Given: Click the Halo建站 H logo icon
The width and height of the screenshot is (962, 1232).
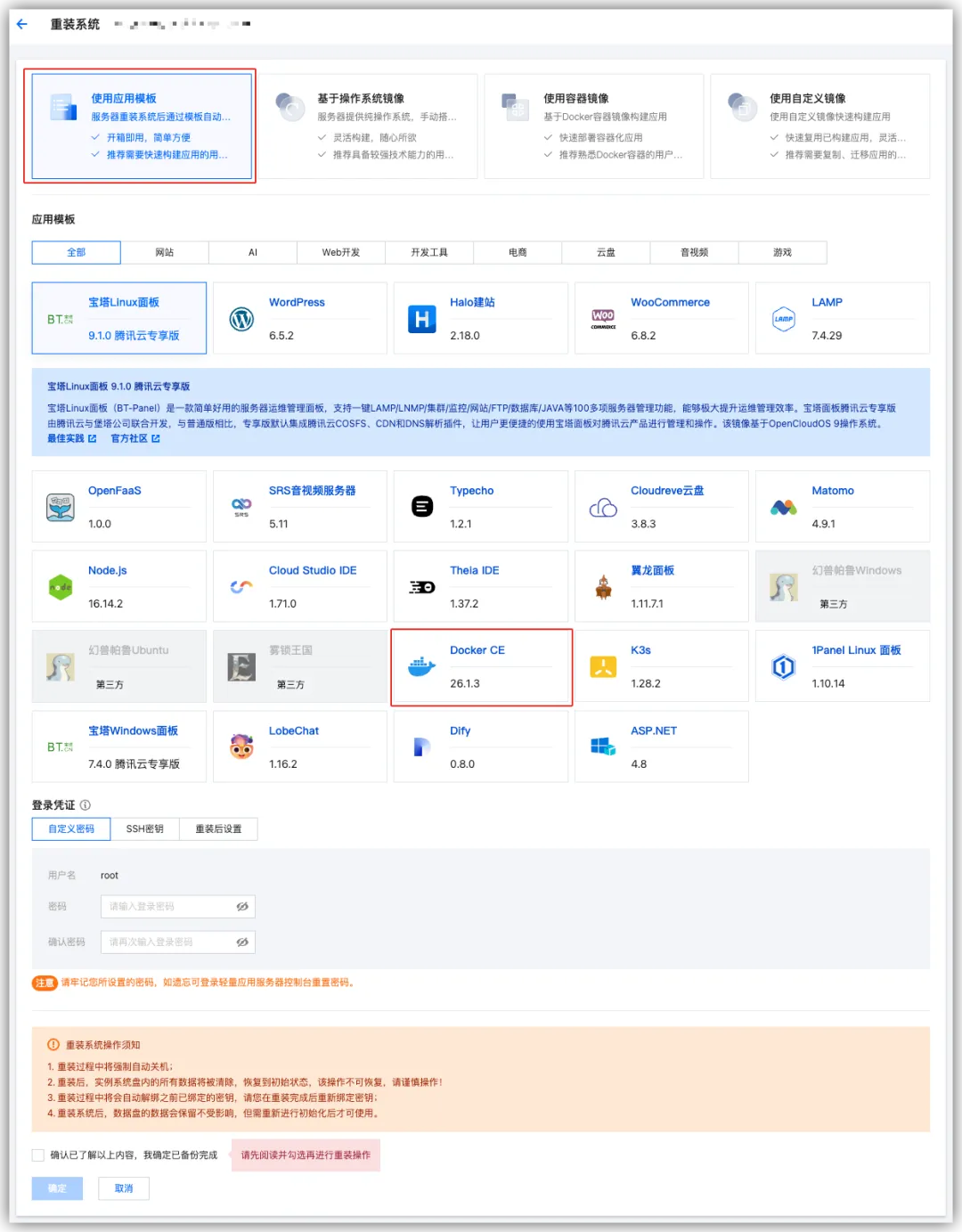Looking at the screenshot, I should pyautogui.click(x=422, y=319).
